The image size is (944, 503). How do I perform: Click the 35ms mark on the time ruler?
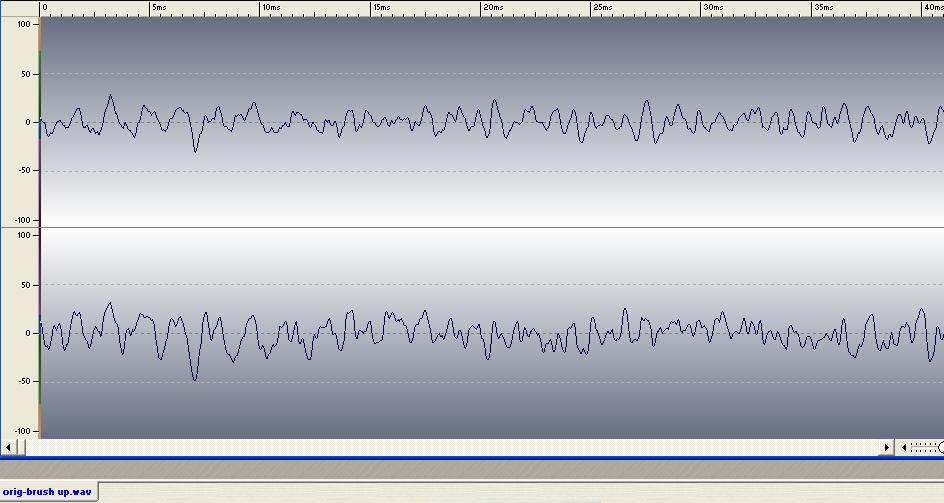pyautogui.click(x=824, y=7)
